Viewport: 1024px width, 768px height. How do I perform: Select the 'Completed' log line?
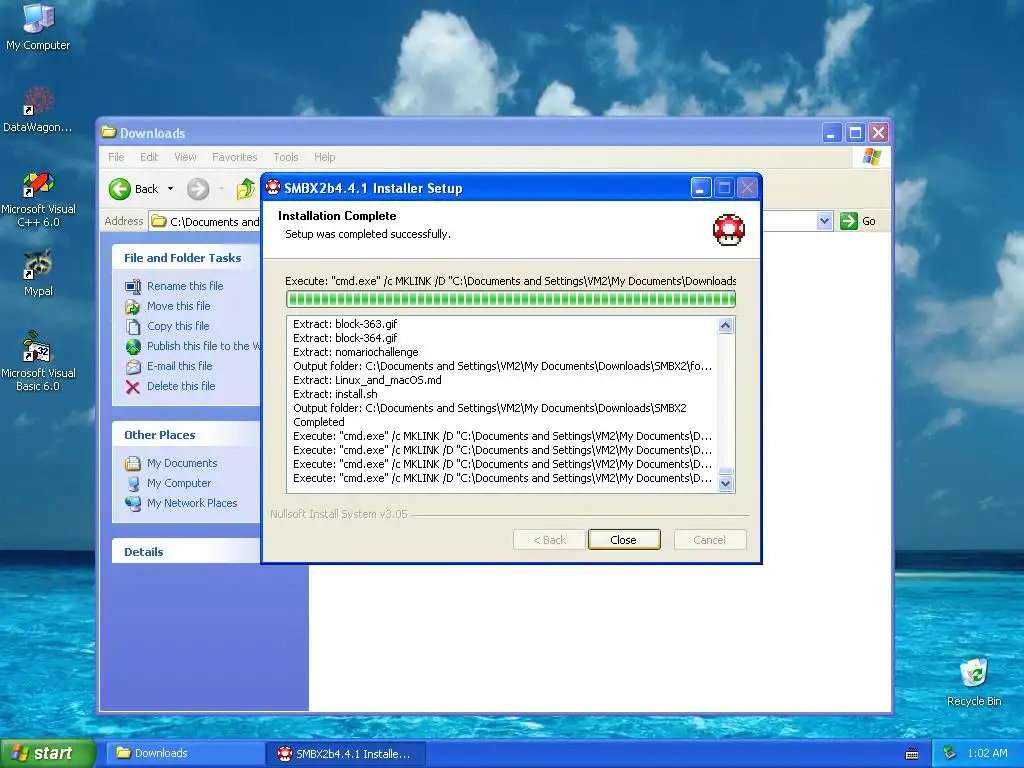click(x=319, y=422)
